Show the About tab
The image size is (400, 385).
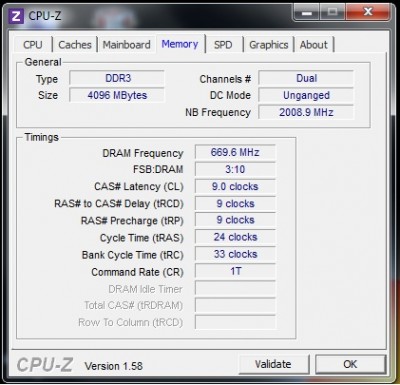tap(314, 45)
